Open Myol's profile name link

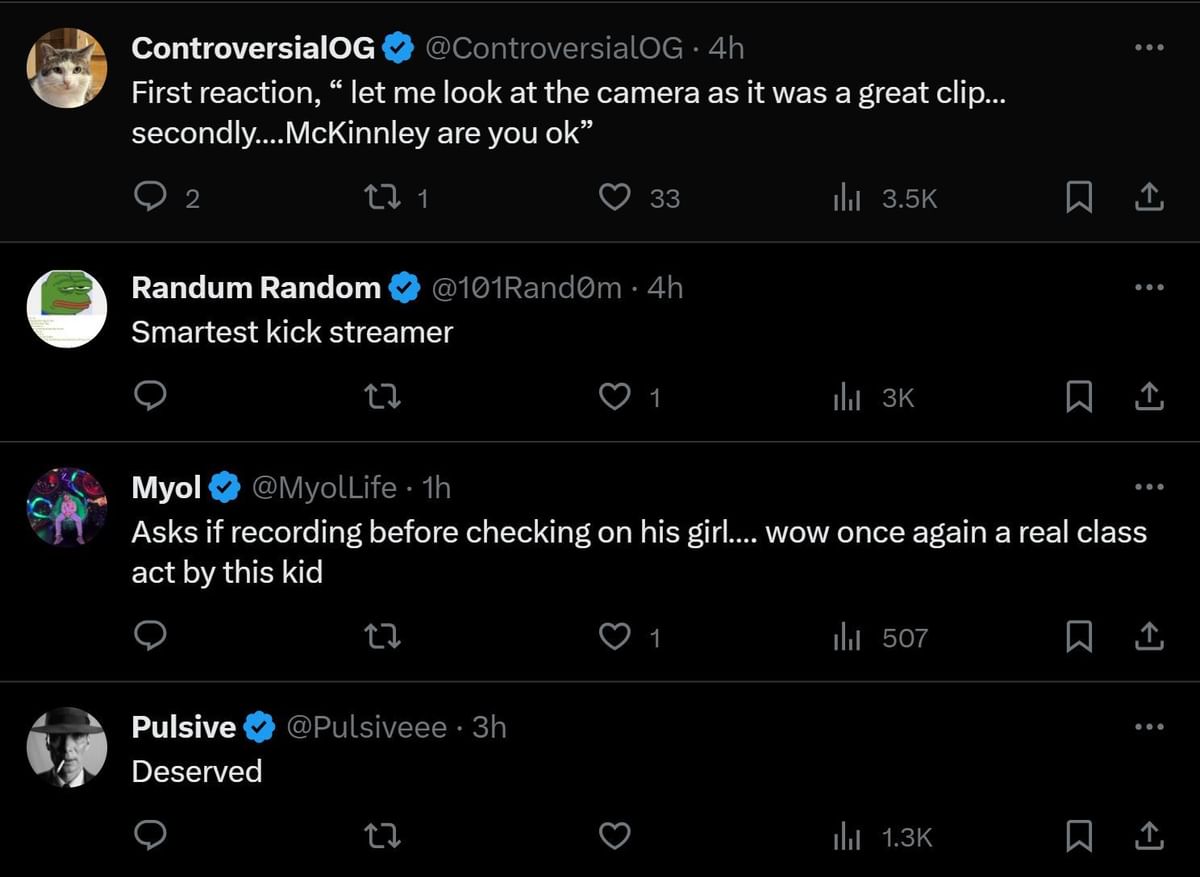(x=167, y=488)
